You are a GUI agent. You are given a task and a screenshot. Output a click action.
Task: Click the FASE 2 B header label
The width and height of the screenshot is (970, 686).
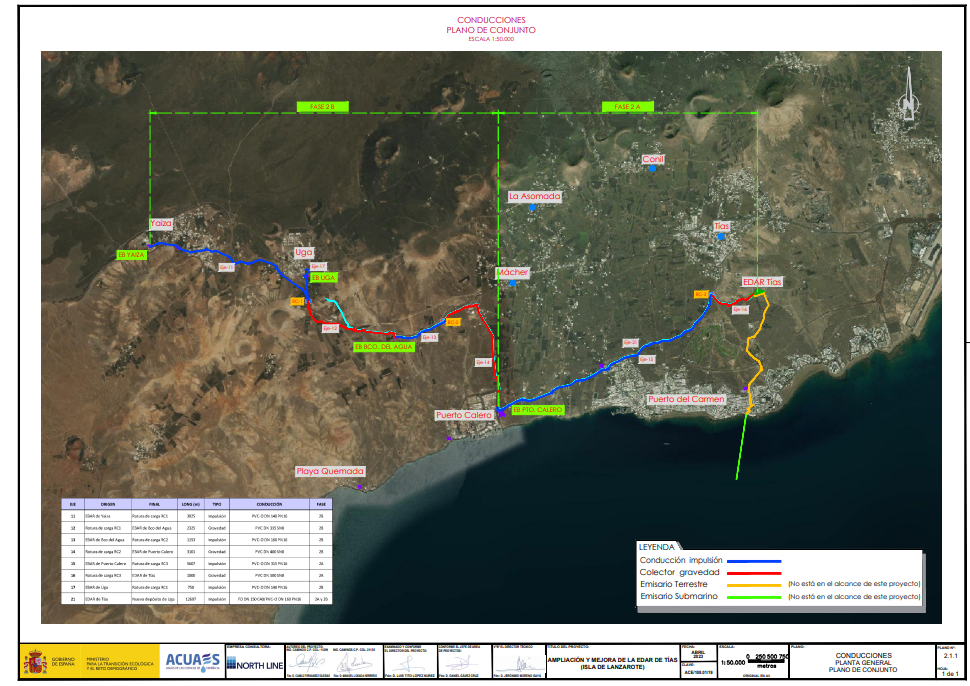pos(322,107)
